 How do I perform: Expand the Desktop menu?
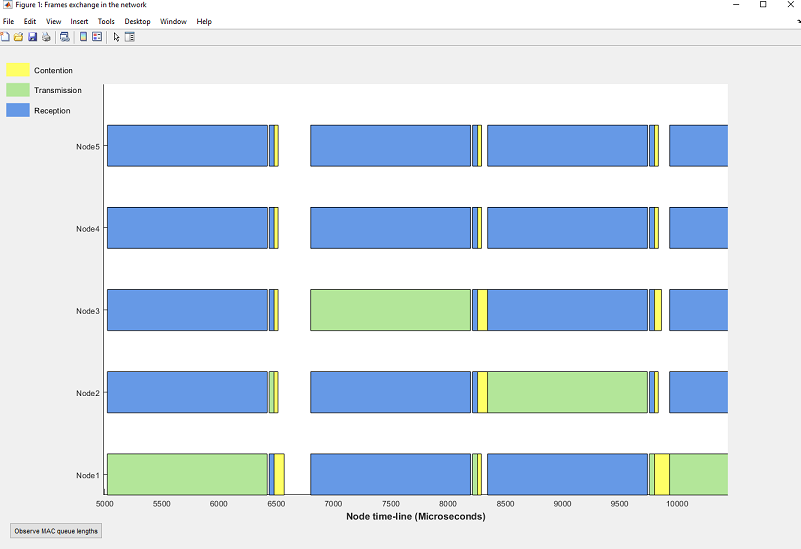[137, 21]
